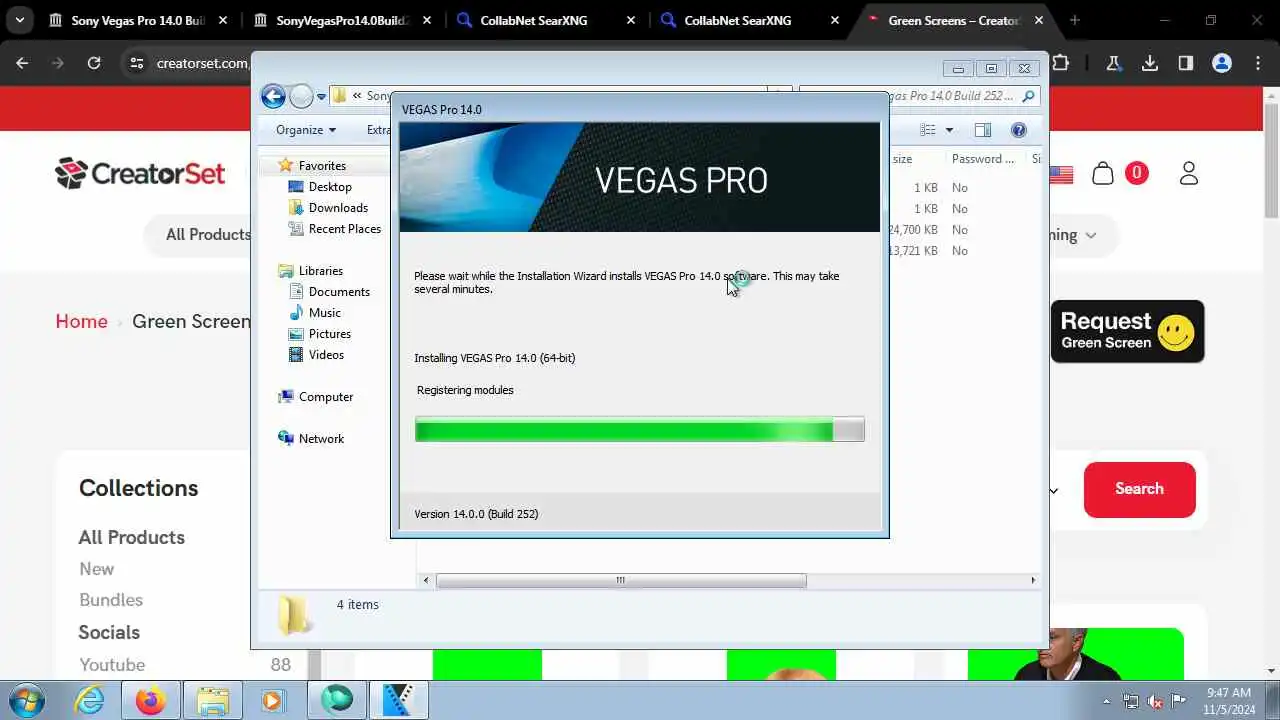Select All Products in Collections sidebar
1280x720 pixels.
point(132,537)
